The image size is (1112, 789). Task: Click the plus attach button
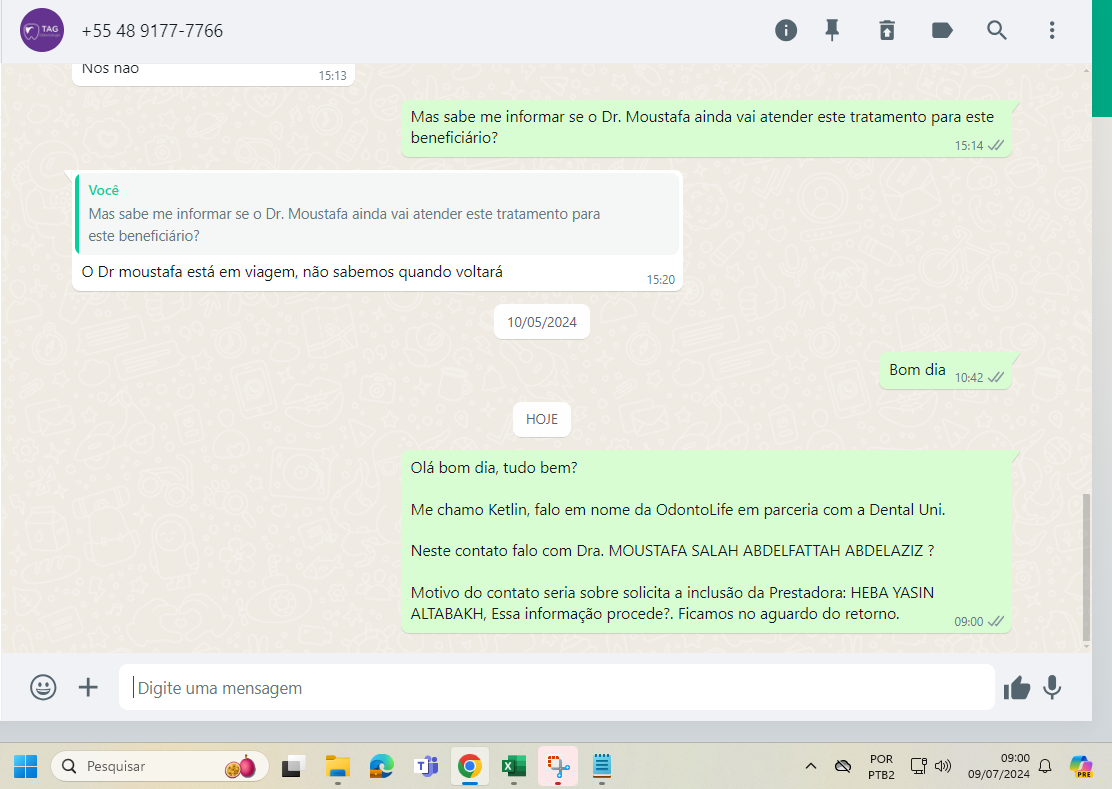click(x=88, y=687)
